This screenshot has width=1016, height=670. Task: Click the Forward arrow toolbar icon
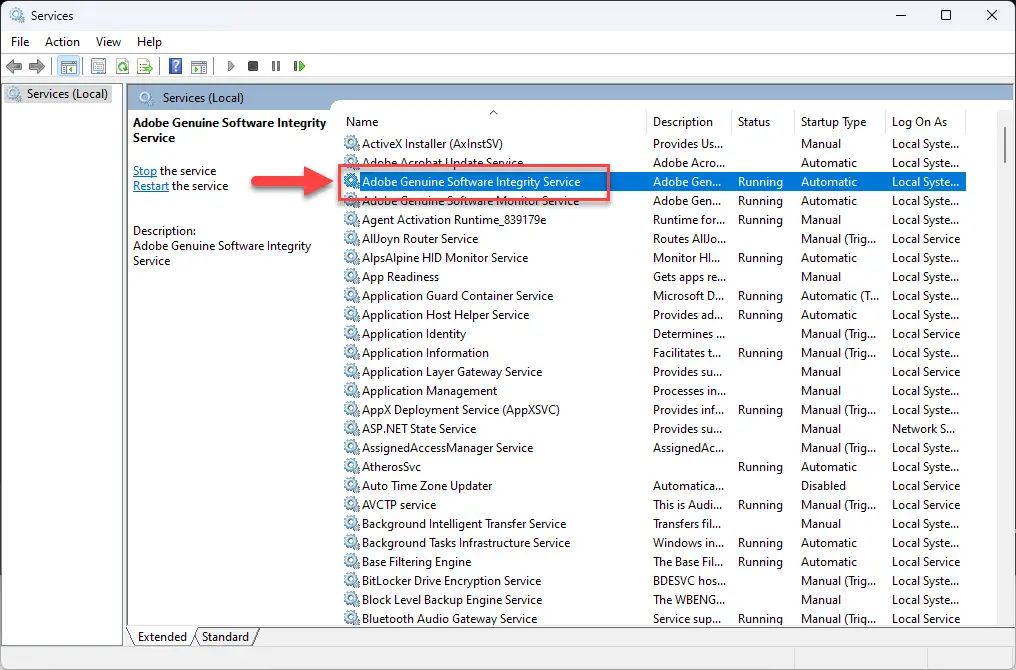coord(37,66)
